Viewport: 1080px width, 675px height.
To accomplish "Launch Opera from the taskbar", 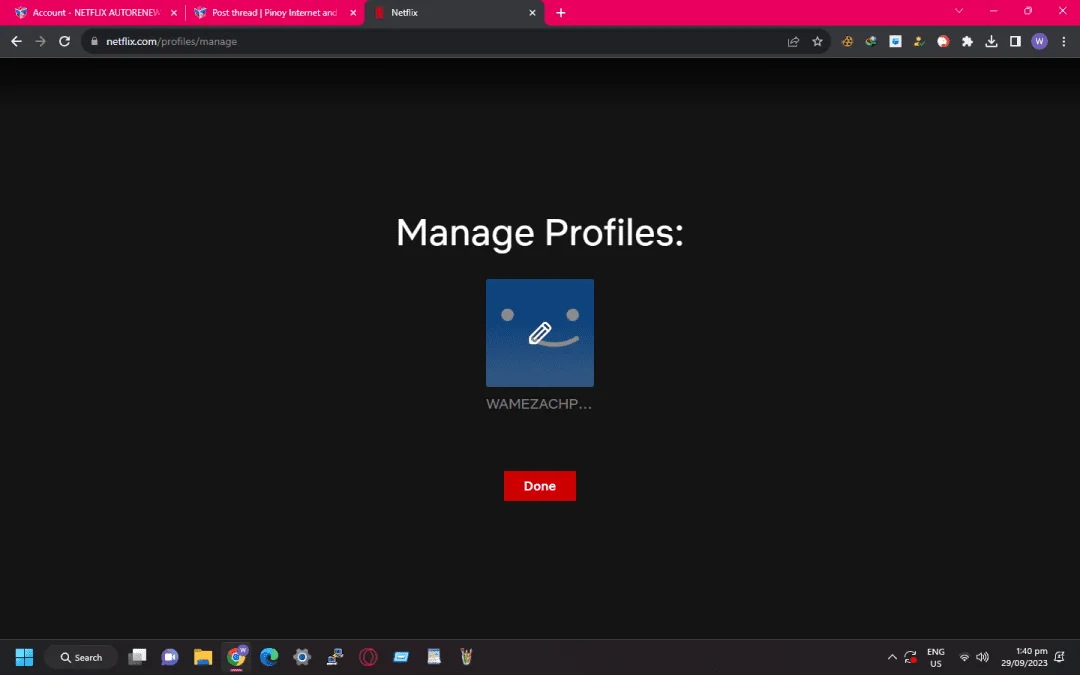I will pyautogui.click(x=368, y=657).
